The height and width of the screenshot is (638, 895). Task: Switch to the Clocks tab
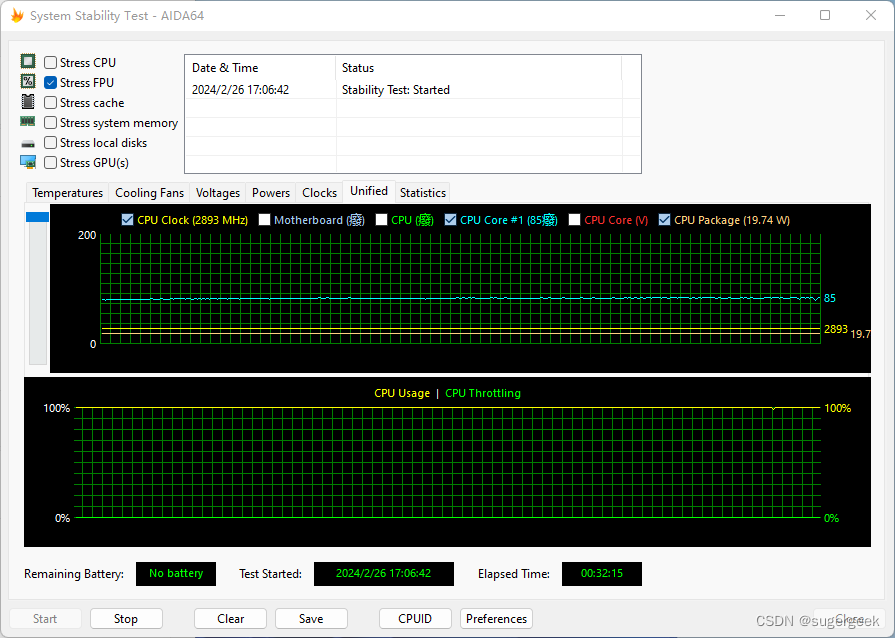click(x=319, y=193)
